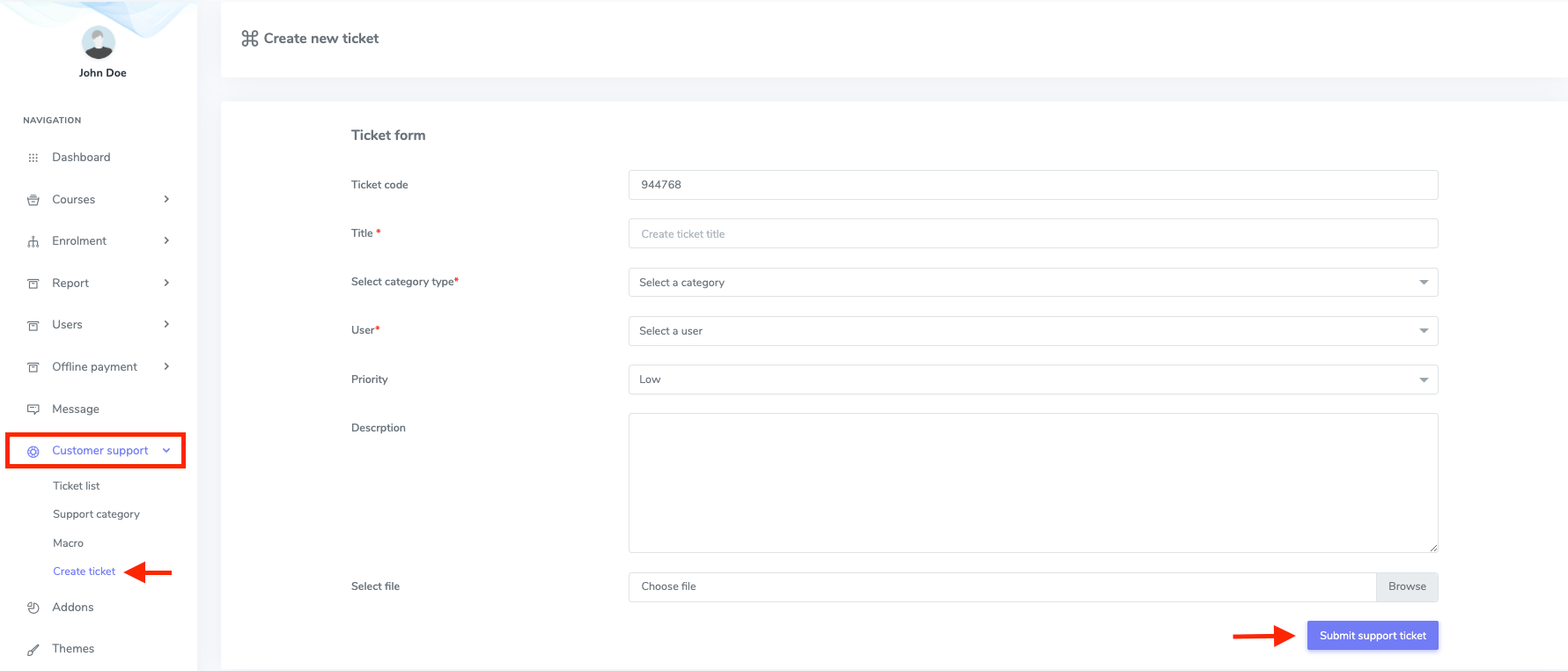Click the Themes brush icon
This screenshot has width=1568, height=671.
tap(33, 650)
